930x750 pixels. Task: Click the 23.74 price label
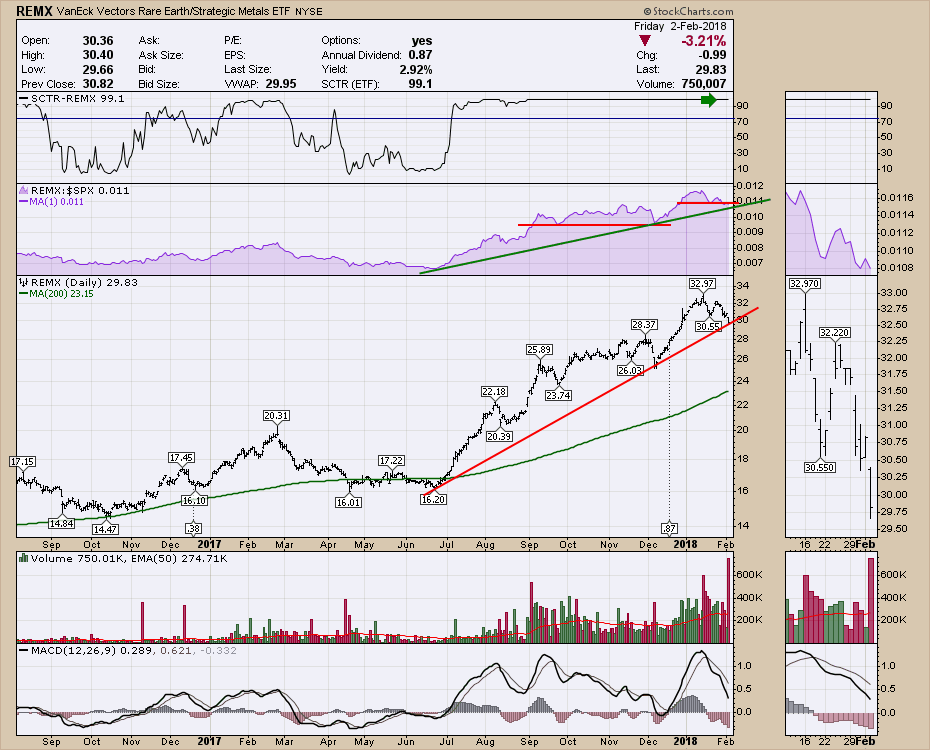click(559, 395)
